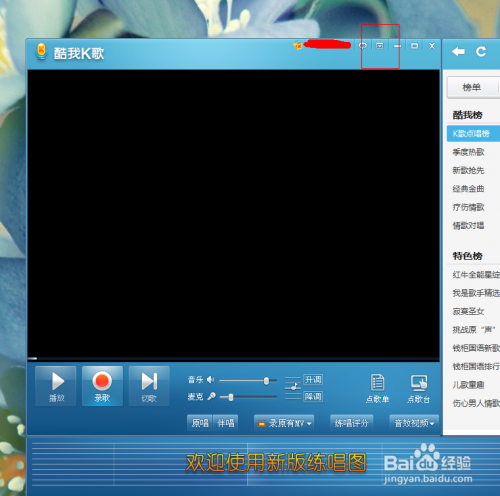Open the 挑战原"声" chart
This screenshot has width=500, height=496.
(474, 330)
